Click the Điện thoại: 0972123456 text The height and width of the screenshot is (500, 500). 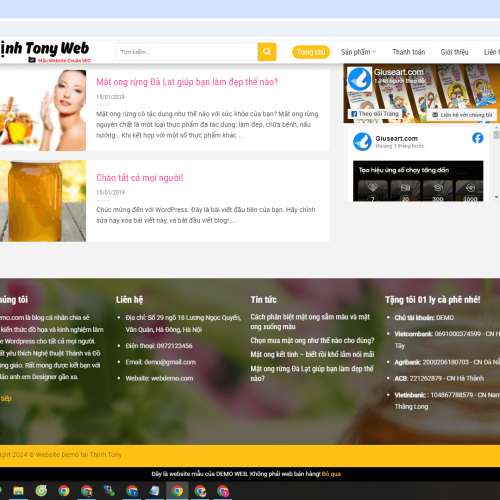(x=159, y=346)
